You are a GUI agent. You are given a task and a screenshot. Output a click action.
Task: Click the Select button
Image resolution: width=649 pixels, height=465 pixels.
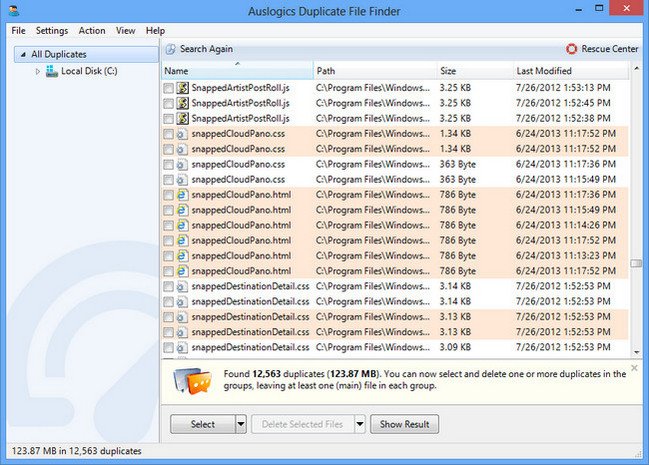pos(203,424)
